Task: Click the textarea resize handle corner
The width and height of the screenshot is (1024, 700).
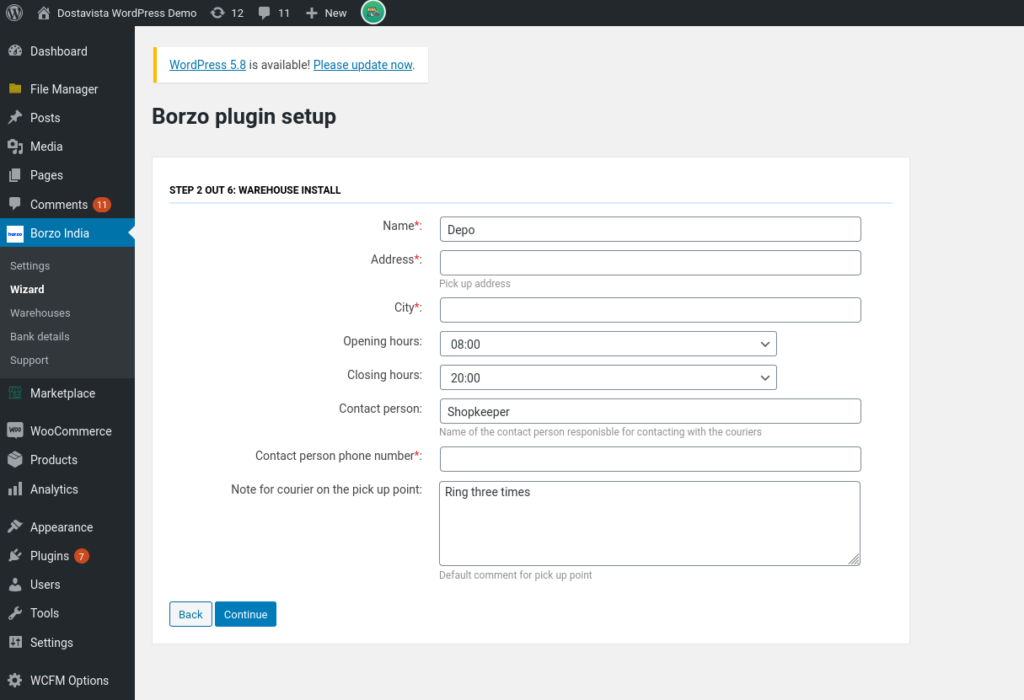Action: pos(854,559)
